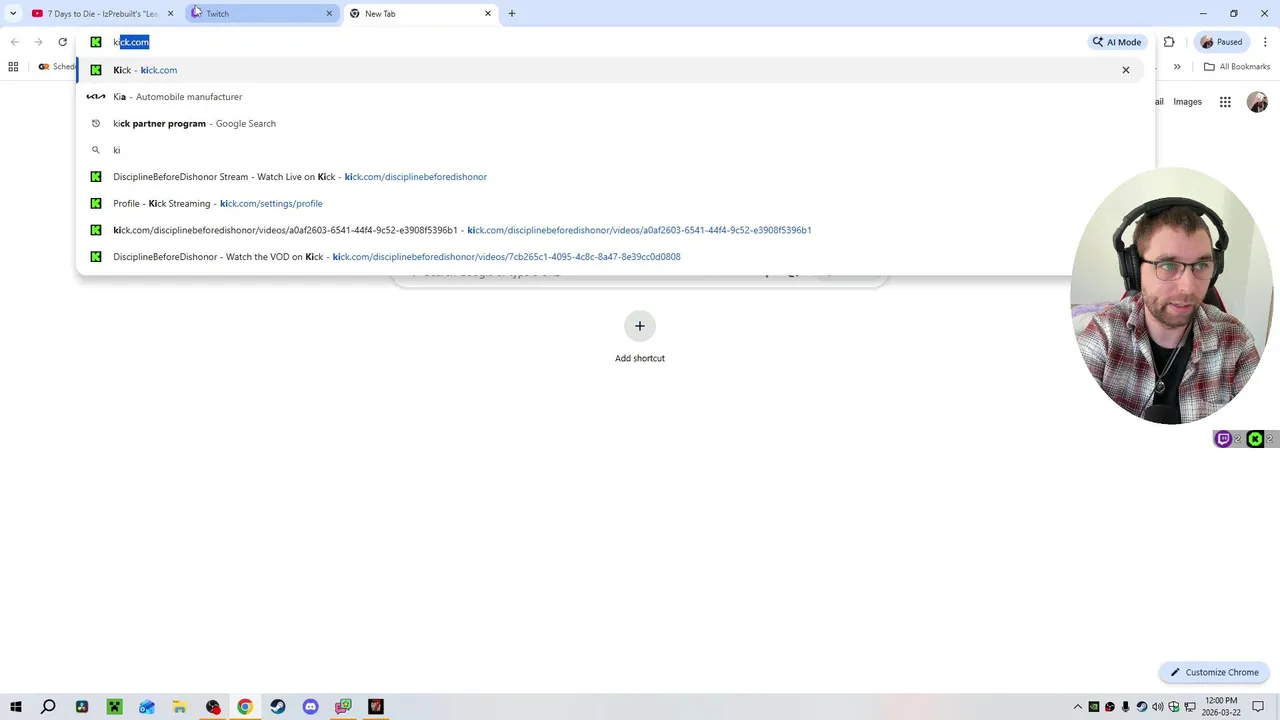Open Discord from the taskbar
This screenshot has height=720, width=1280.
(311, 707)
